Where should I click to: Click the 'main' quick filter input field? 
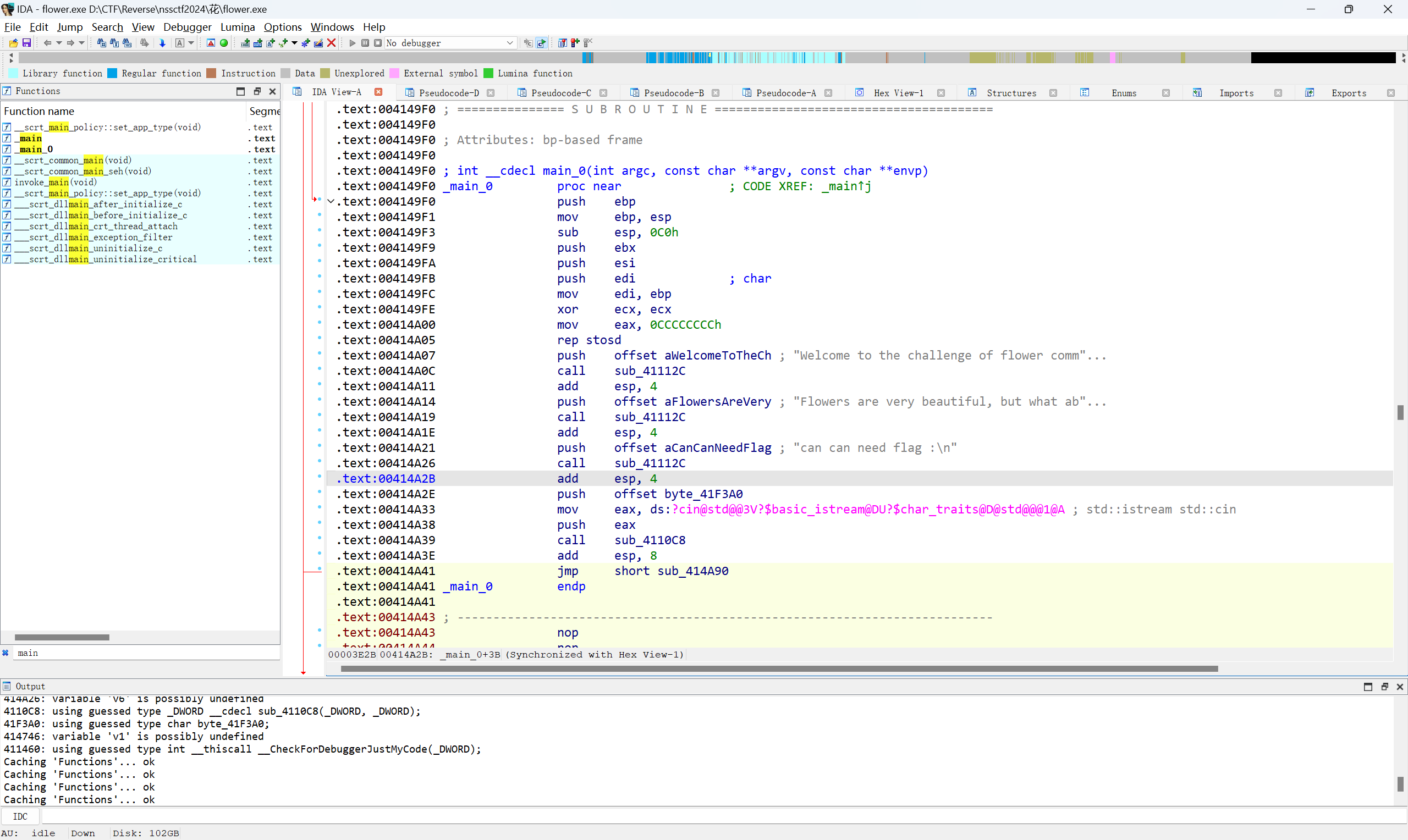click(147, 653)
